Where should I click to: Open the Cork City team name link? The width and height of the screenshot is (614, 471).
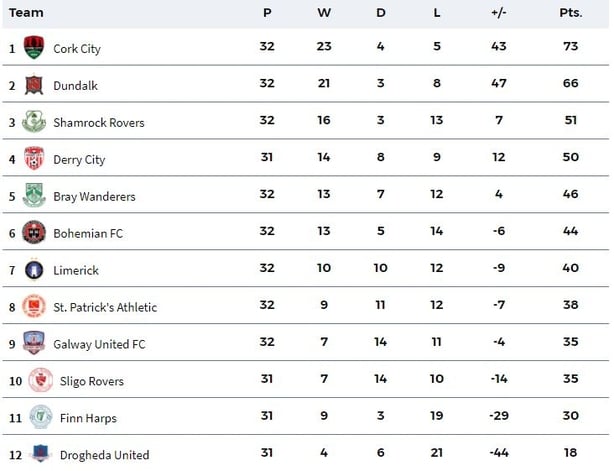point(77,49)
